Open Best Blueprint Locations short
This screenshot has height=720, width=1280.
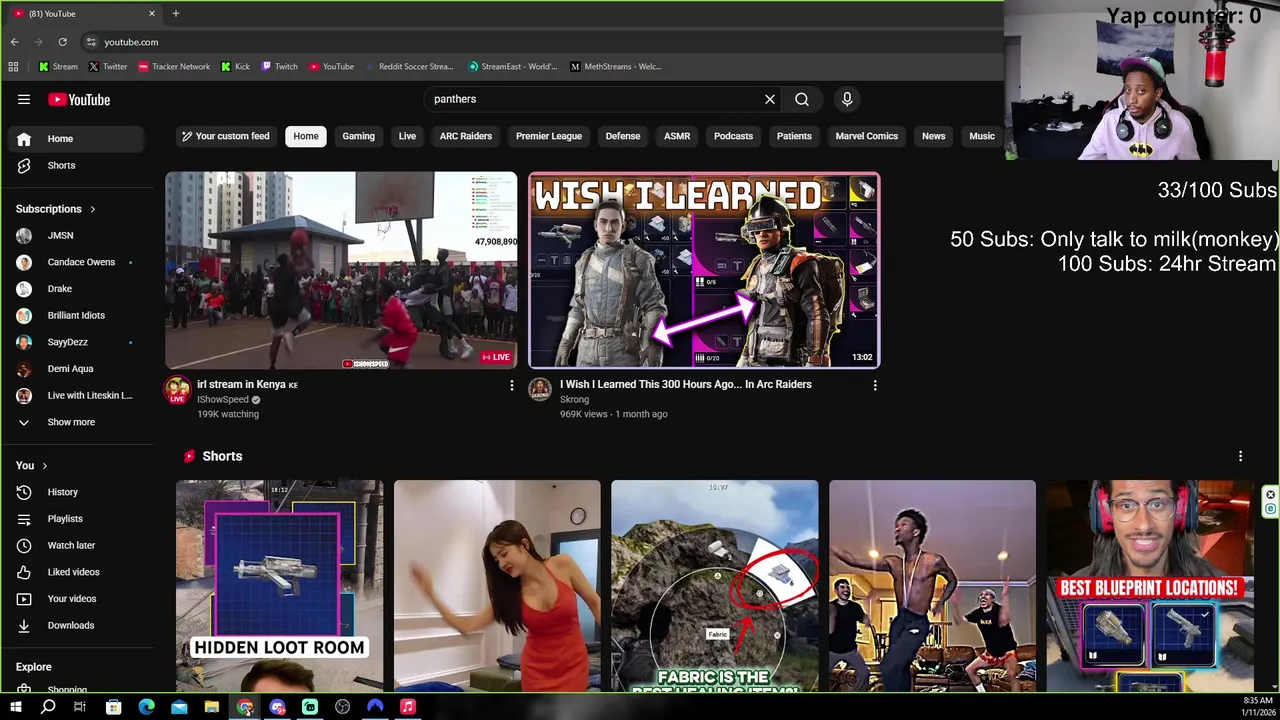[1150, 586]
